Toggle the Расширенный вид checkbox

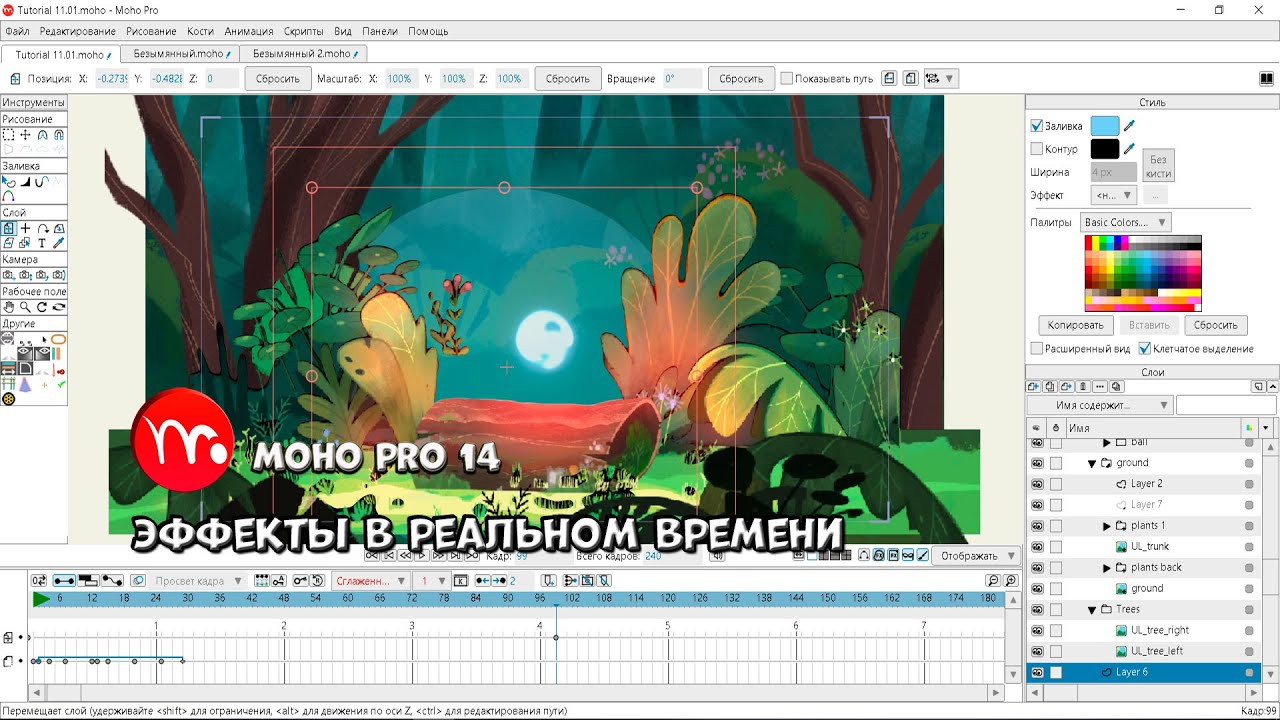1037,349
